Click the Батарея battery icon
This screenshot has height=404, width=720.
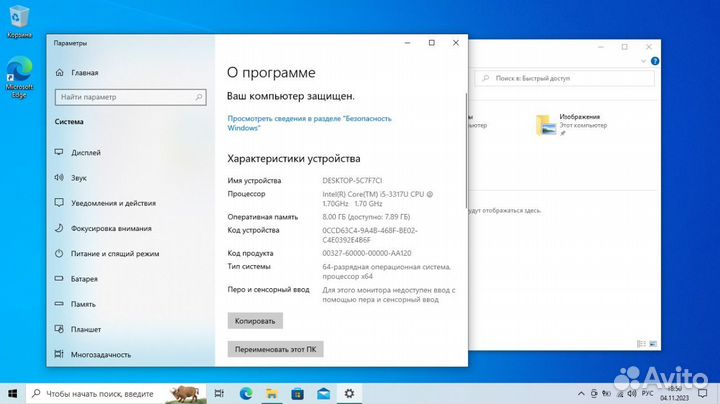(59, 278)
